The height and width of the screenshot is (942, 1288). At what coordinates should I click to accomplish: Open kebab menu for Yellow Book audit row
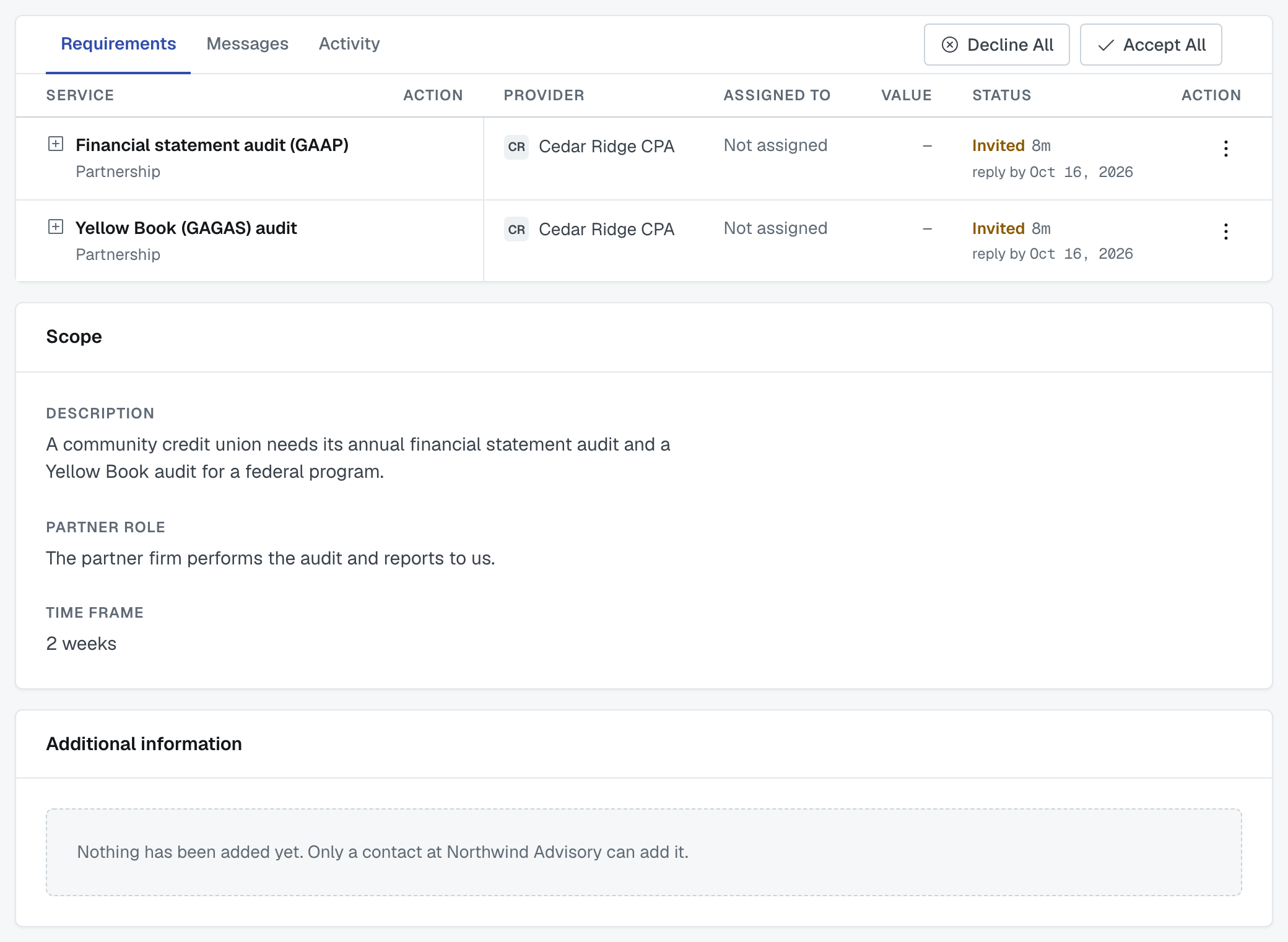pyautogui.click(x=1225, y=231)
